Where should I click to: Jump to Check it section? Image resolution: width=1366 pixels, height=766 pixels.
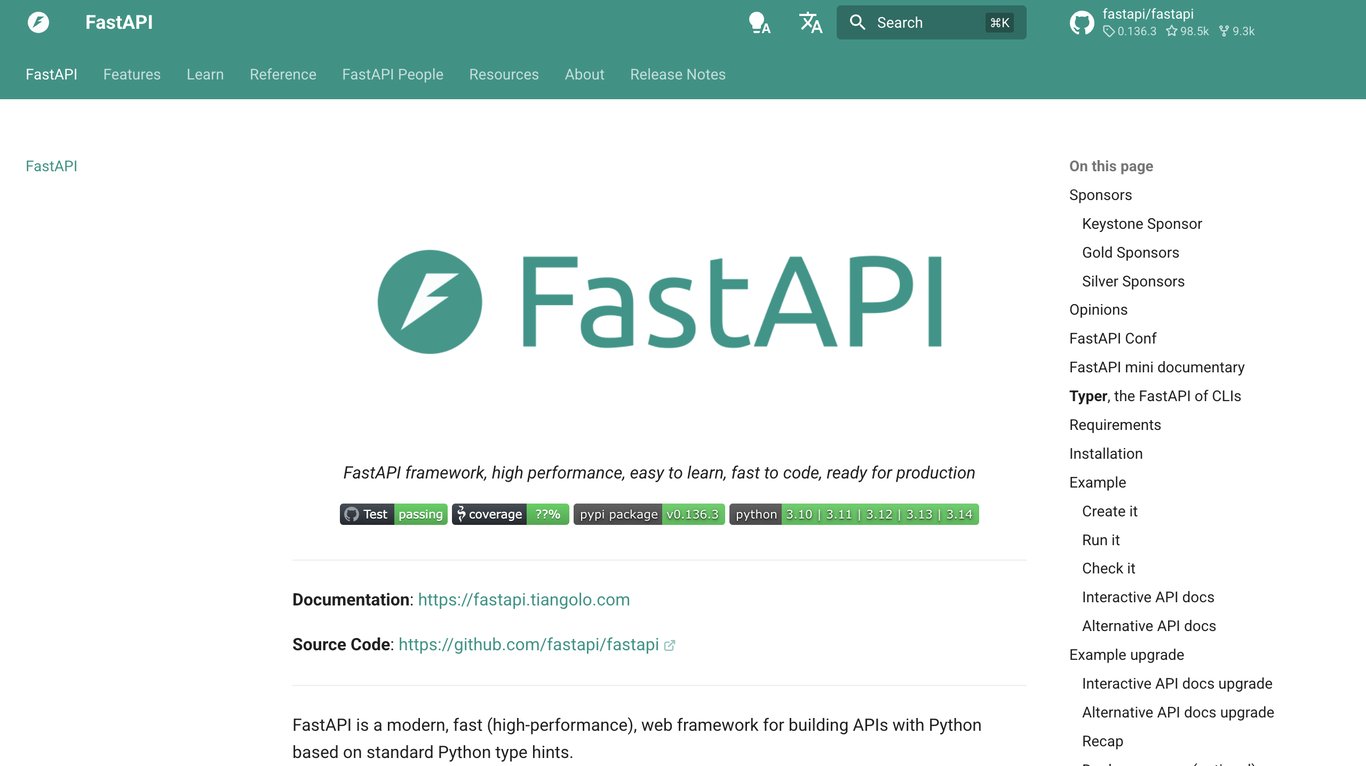coord(1109,568)
